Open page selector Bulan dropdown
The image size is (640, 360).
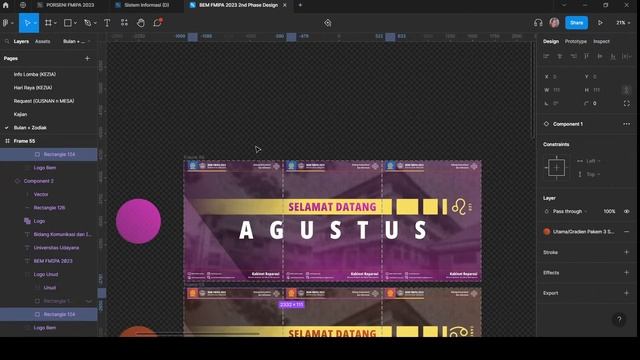coord(77,41)
